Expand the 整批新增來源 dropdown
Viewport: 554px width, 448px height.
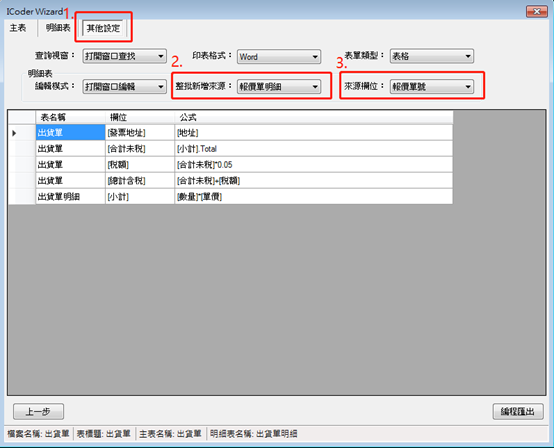tap(279, 87)
